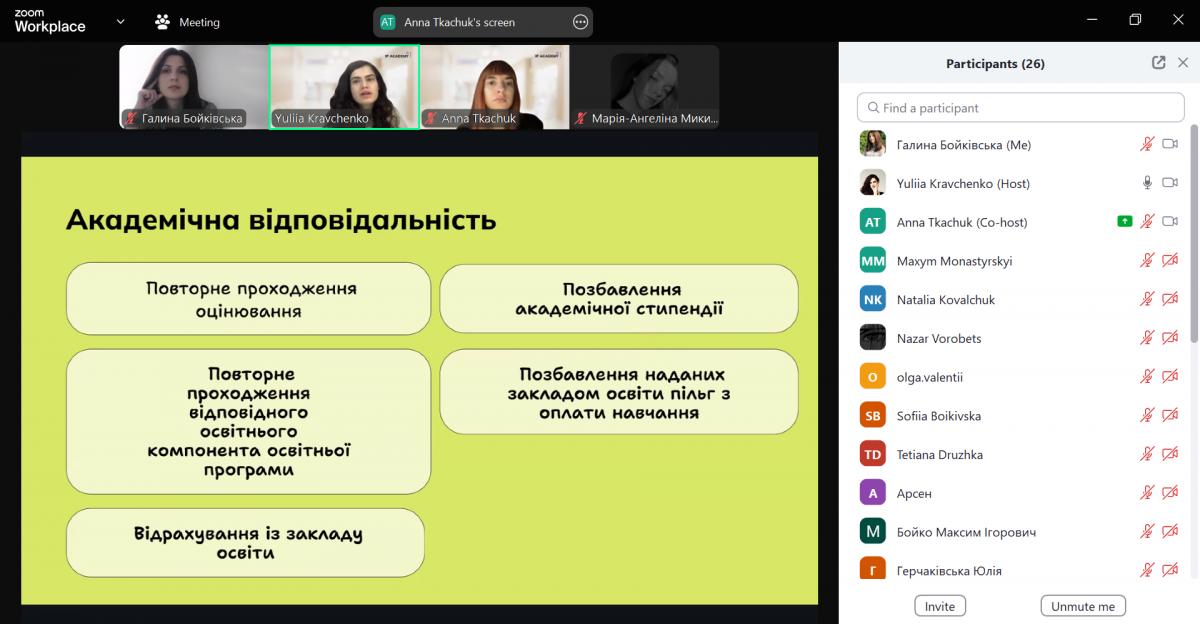The width and height of the screenshot is (1200, 624).
Task: Close the Participants panel
Action: click(1183, 63)
